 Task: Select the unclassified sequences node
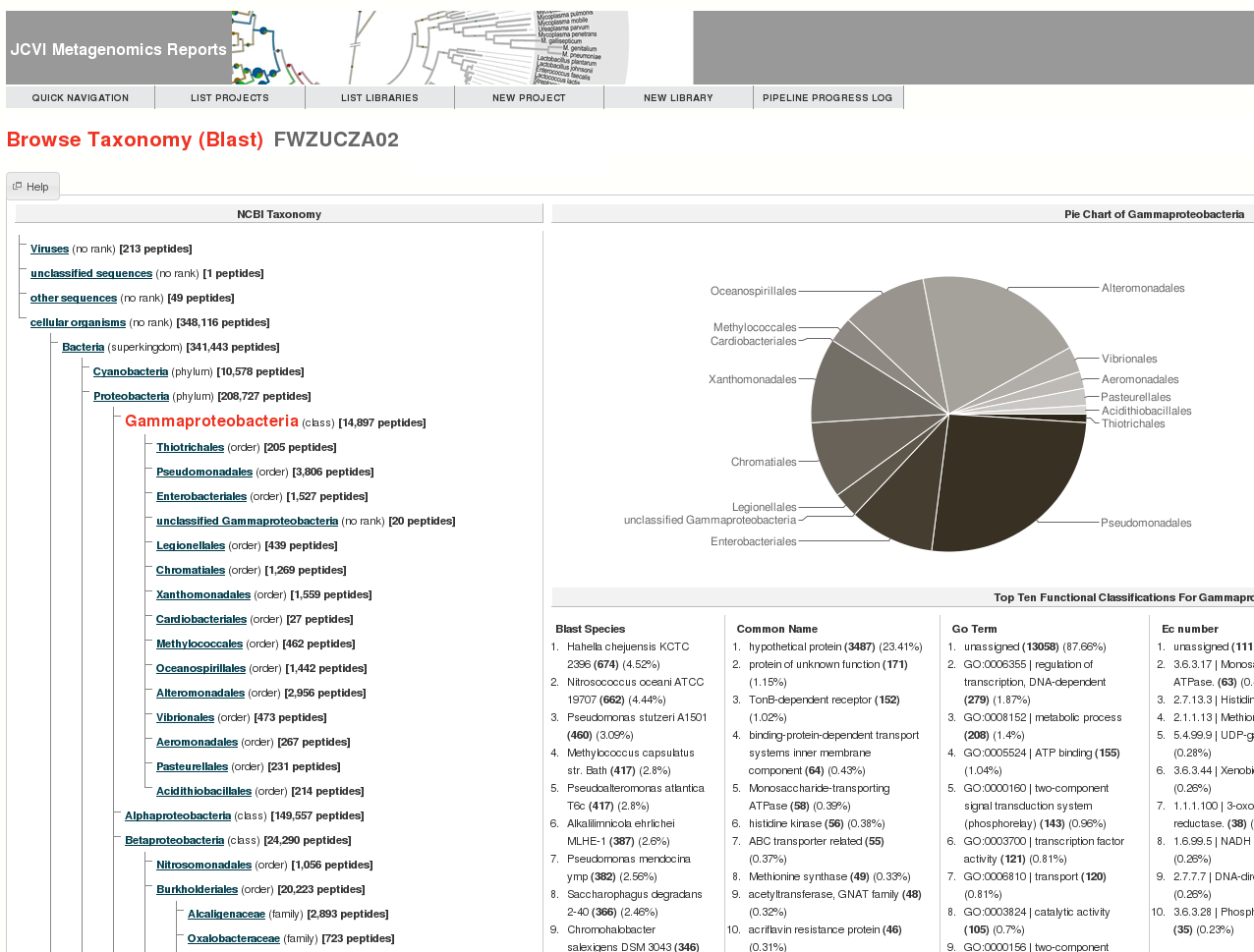[x=90, y=272]
